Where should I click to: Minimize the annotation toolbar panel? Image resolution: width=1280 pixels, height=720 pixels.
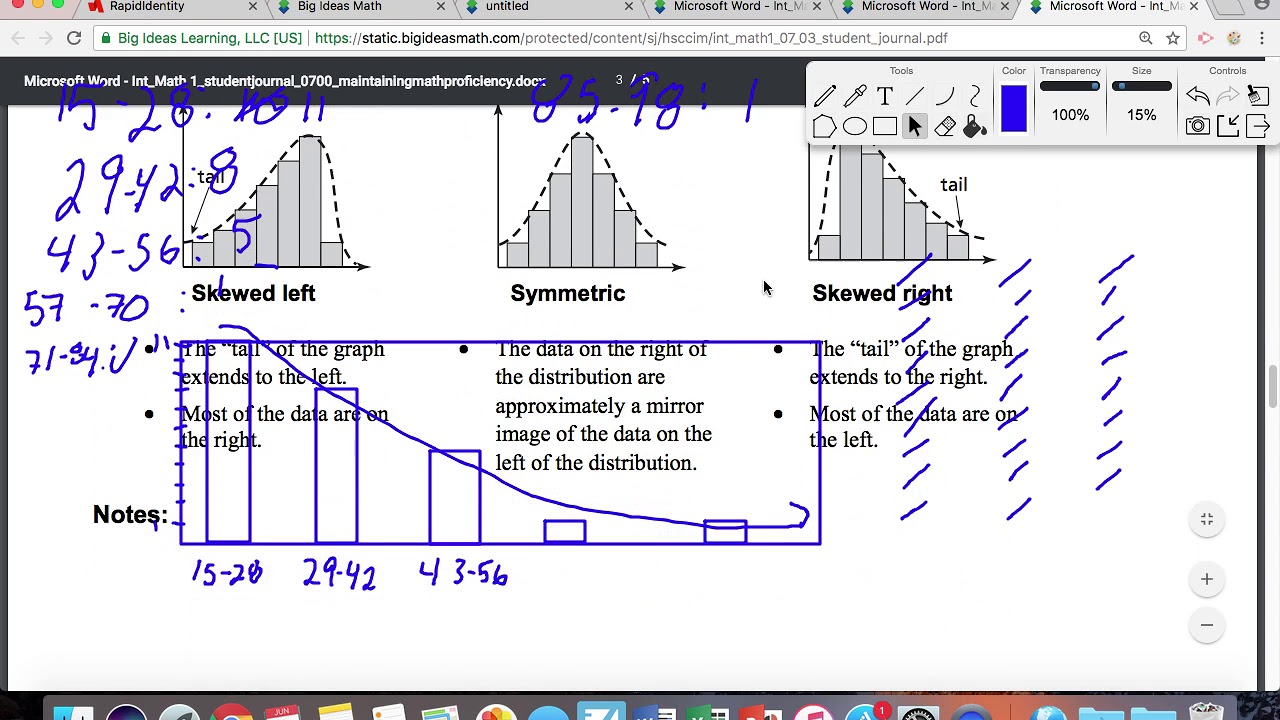(x=1228, y=126)
